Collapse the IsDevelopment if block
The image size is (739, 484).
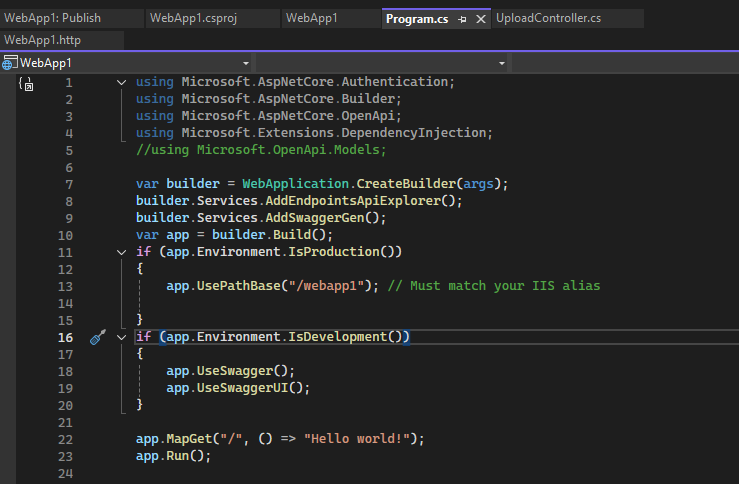pyautogui.click(x=122, y=337)
